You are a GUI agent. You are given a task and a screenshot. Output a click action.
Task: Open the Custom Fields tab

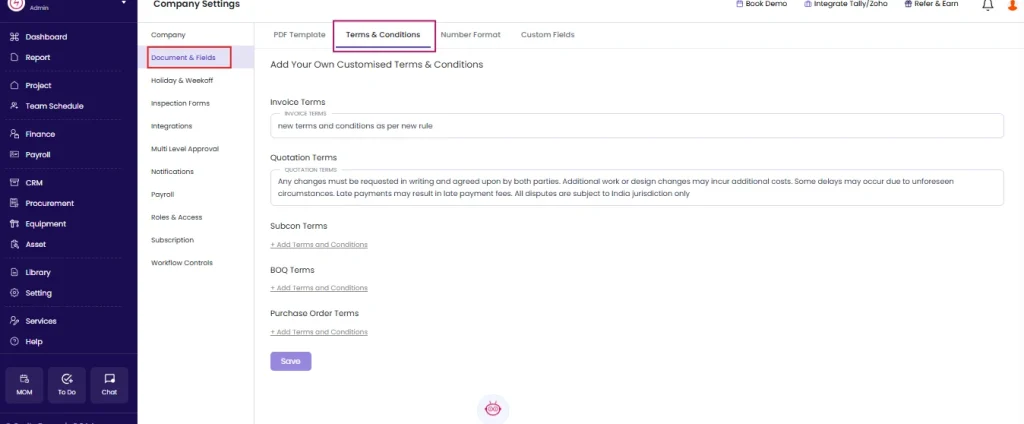tap(547, 35)
